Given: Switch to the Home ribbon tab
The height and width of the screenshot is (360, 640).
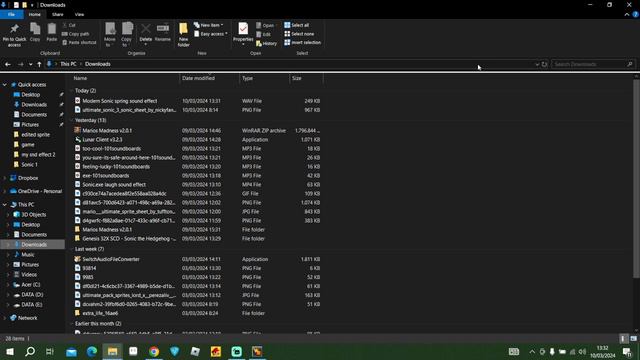Looking at the screenshot, I should click(x=35, y=14).
